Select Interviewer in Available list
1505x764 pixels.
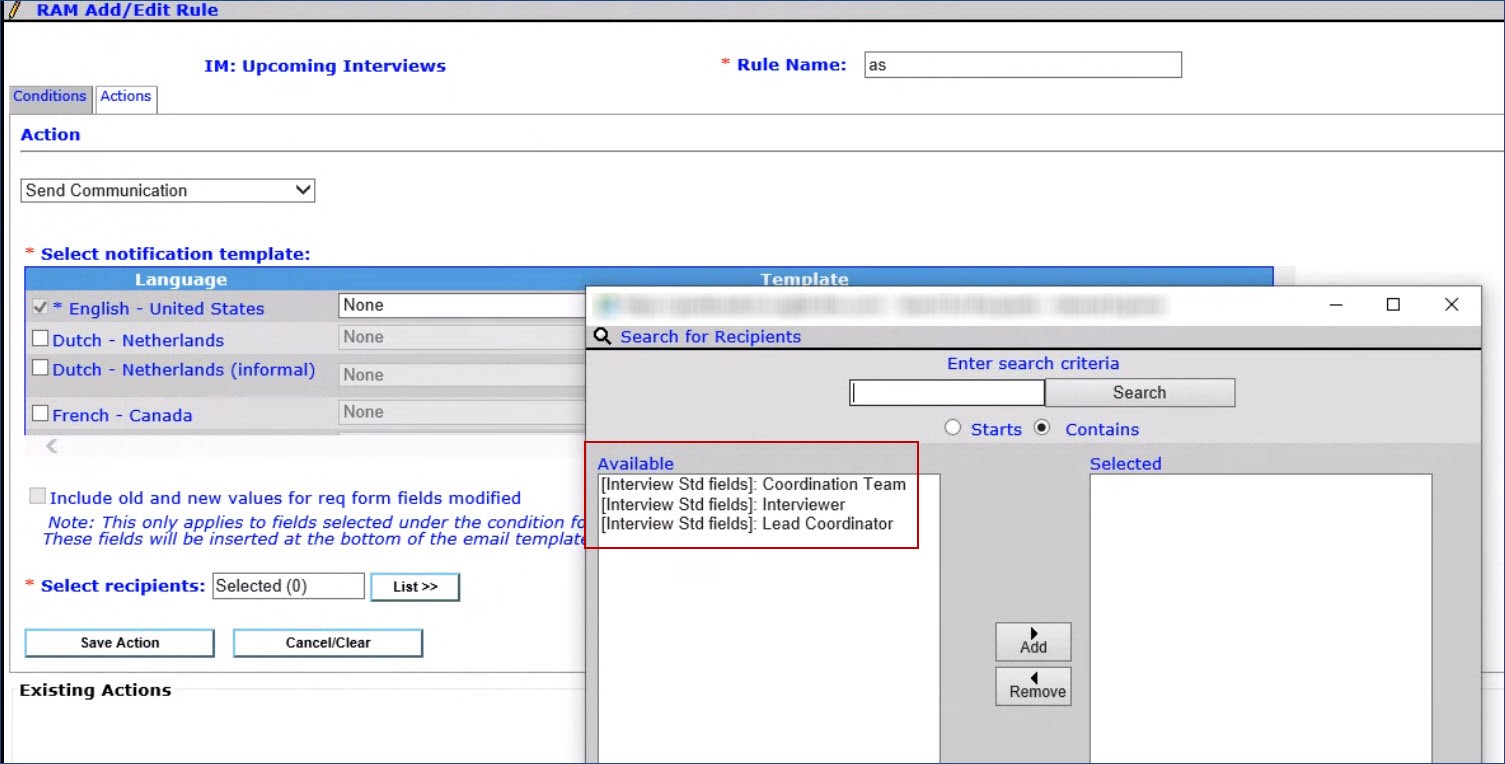click(x=723, y=504)
